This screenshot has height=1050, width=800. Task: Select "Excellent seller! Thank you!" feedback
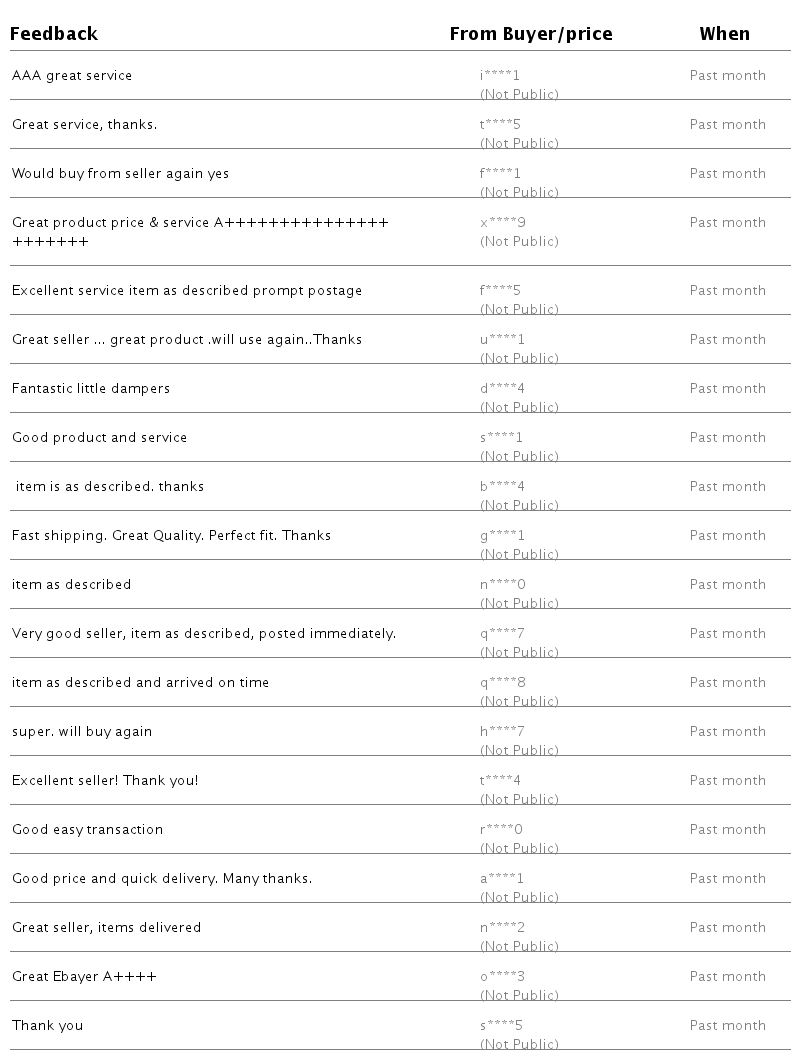105,781
